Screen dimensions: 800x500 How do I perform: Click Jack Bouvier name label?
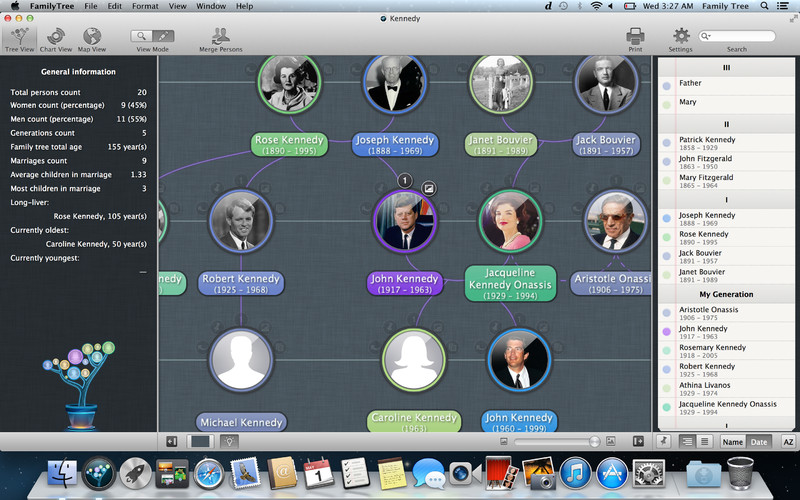coord(606,144)
